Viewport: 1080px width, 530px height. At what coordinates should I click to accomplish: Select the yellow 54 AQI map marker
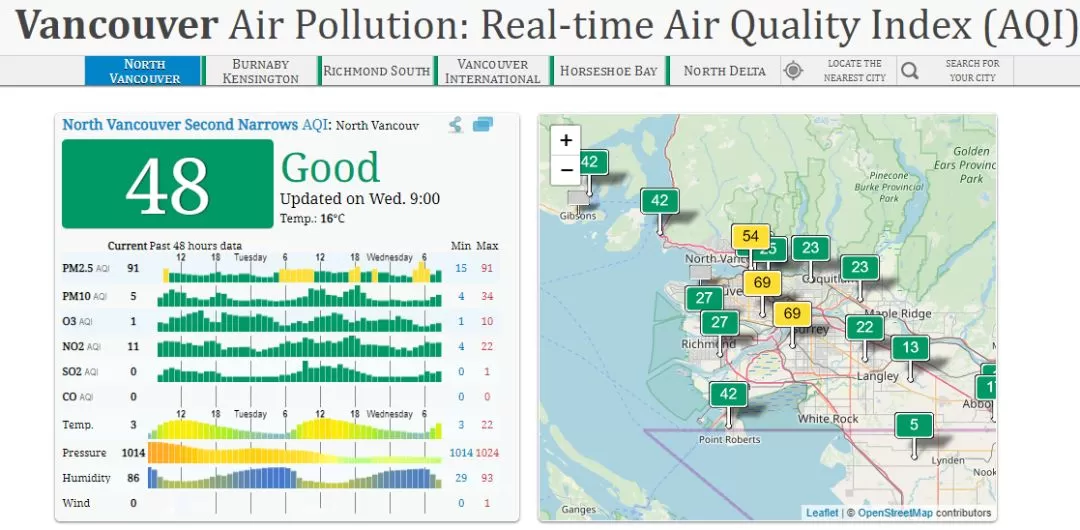(750, 236)
